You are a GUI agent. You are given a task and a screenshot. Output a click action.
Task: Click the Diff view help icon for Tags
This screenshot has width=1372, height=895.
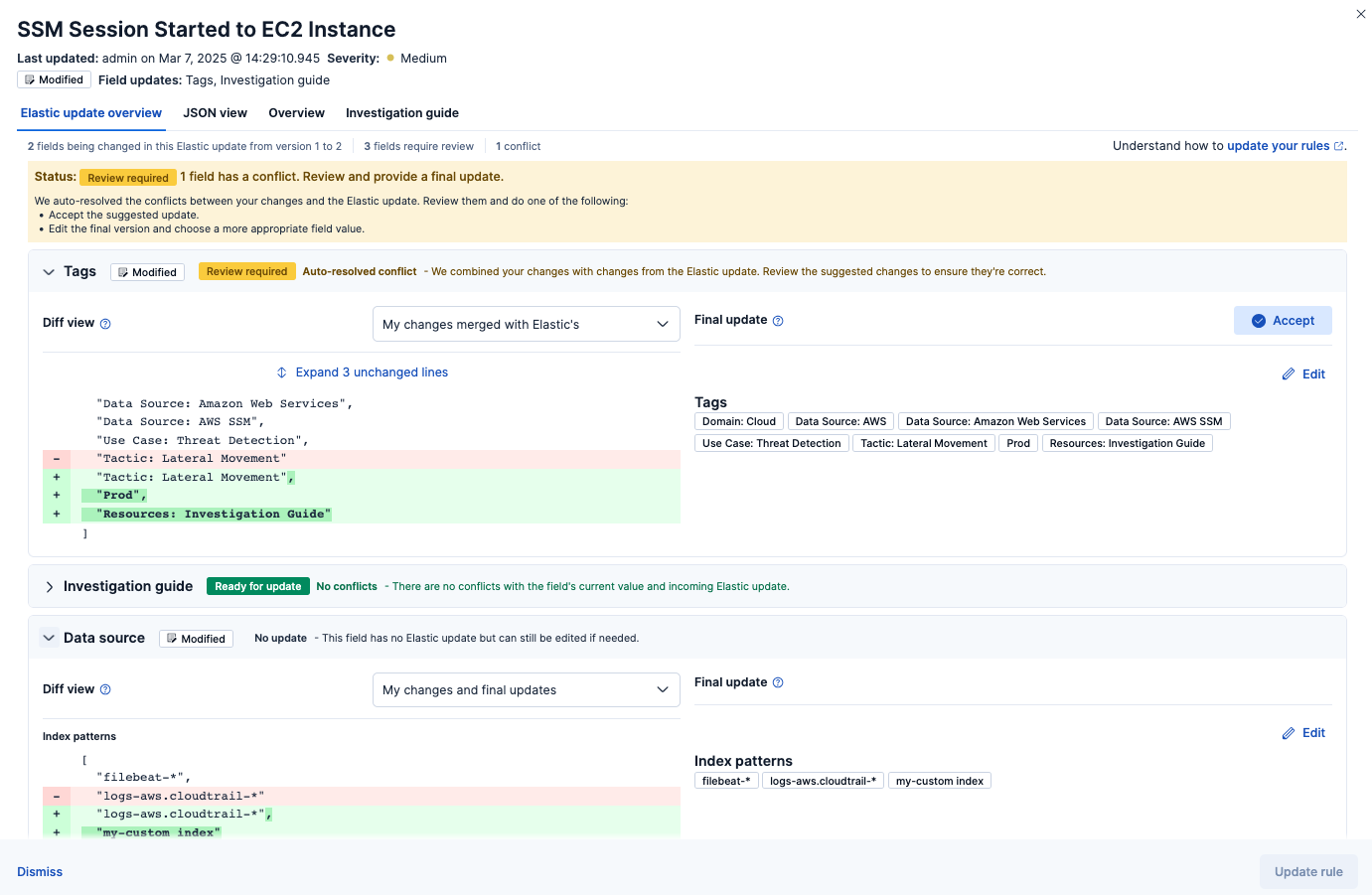[x=105, y=324]
